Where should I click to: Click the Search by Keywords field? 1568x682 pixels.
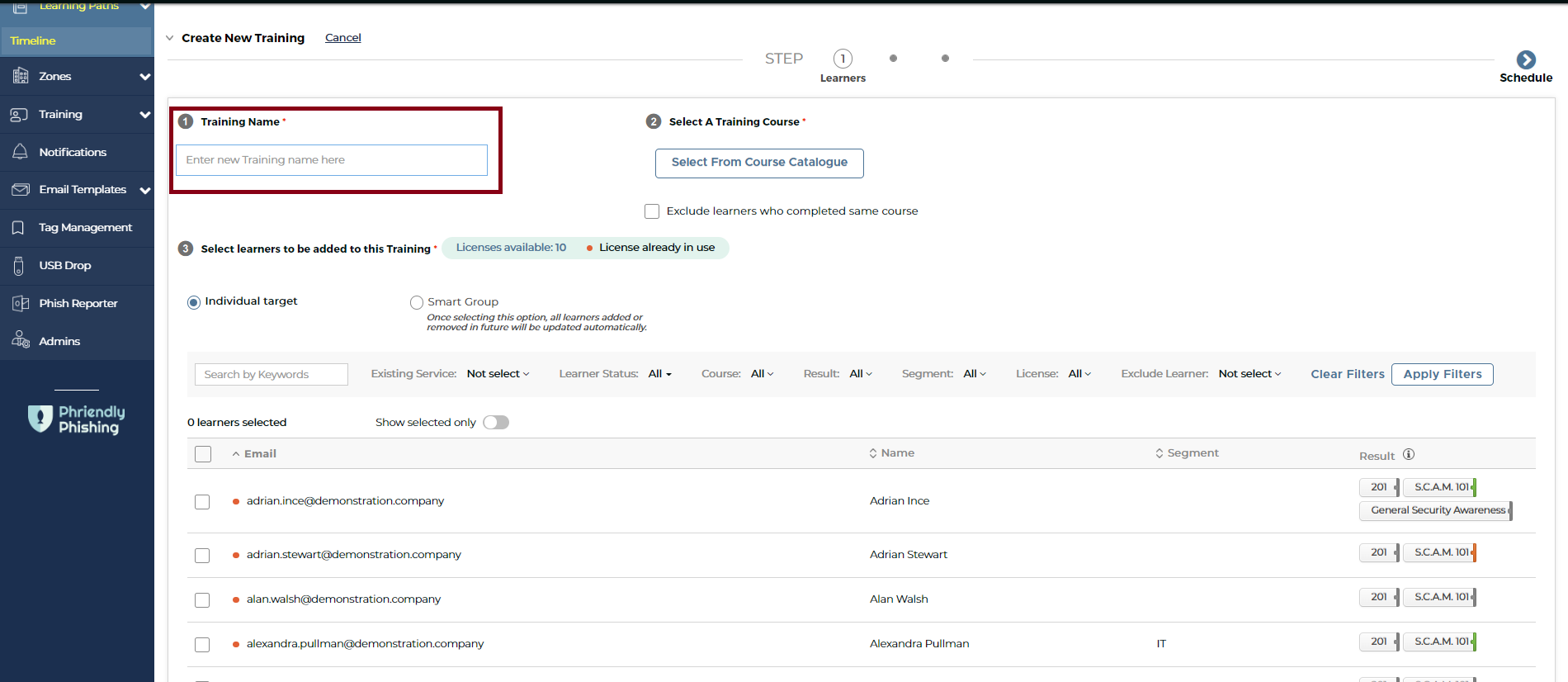[272, 375]
